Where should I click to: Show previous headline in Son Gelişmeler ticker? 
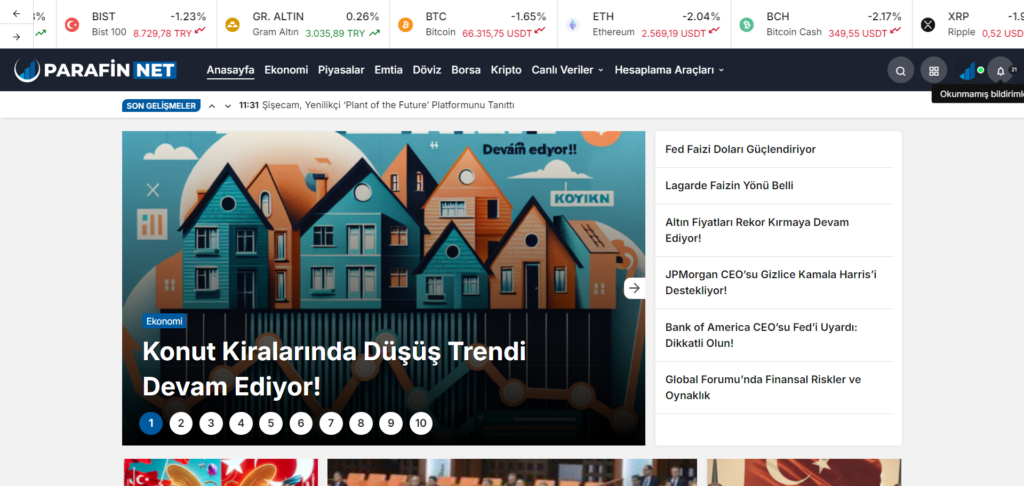[x=212, y=106]
